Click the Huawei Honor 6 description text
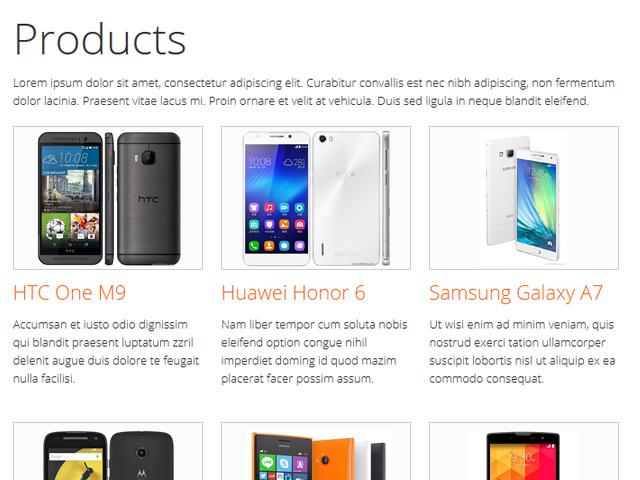Image resolution: width=640 pixels, height=480 pixels. (x=314, y=351)
